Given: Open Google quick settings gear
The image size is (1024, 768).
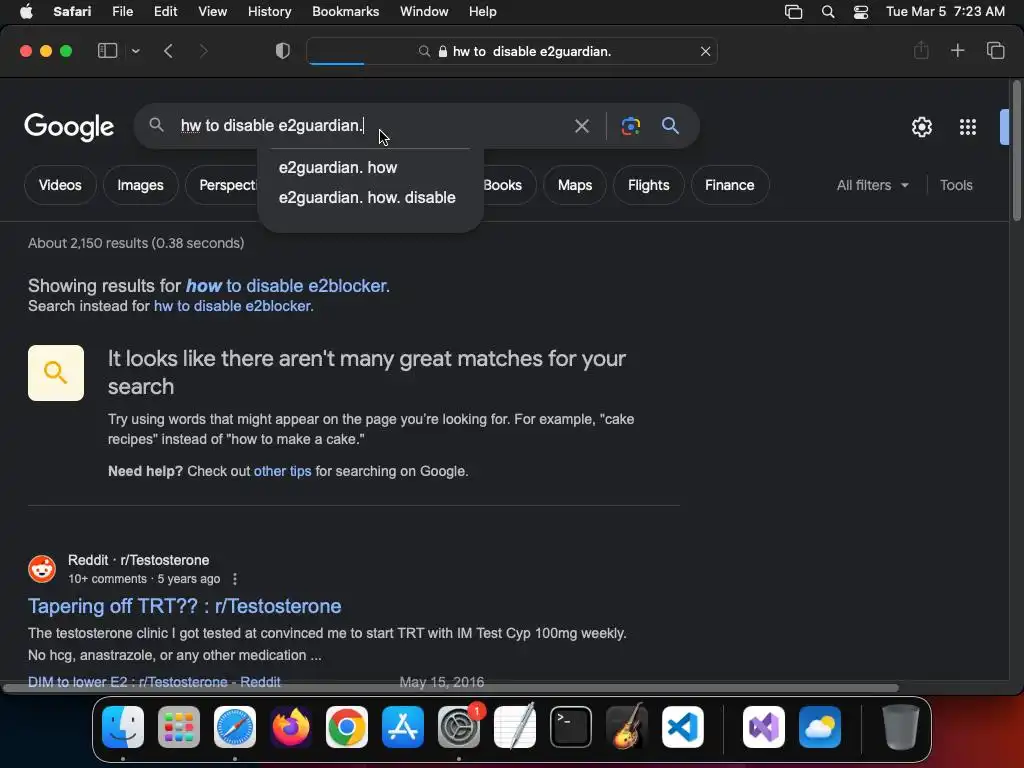Looking at the screenshot, I should pyautogui.click(x=921, y=127).
